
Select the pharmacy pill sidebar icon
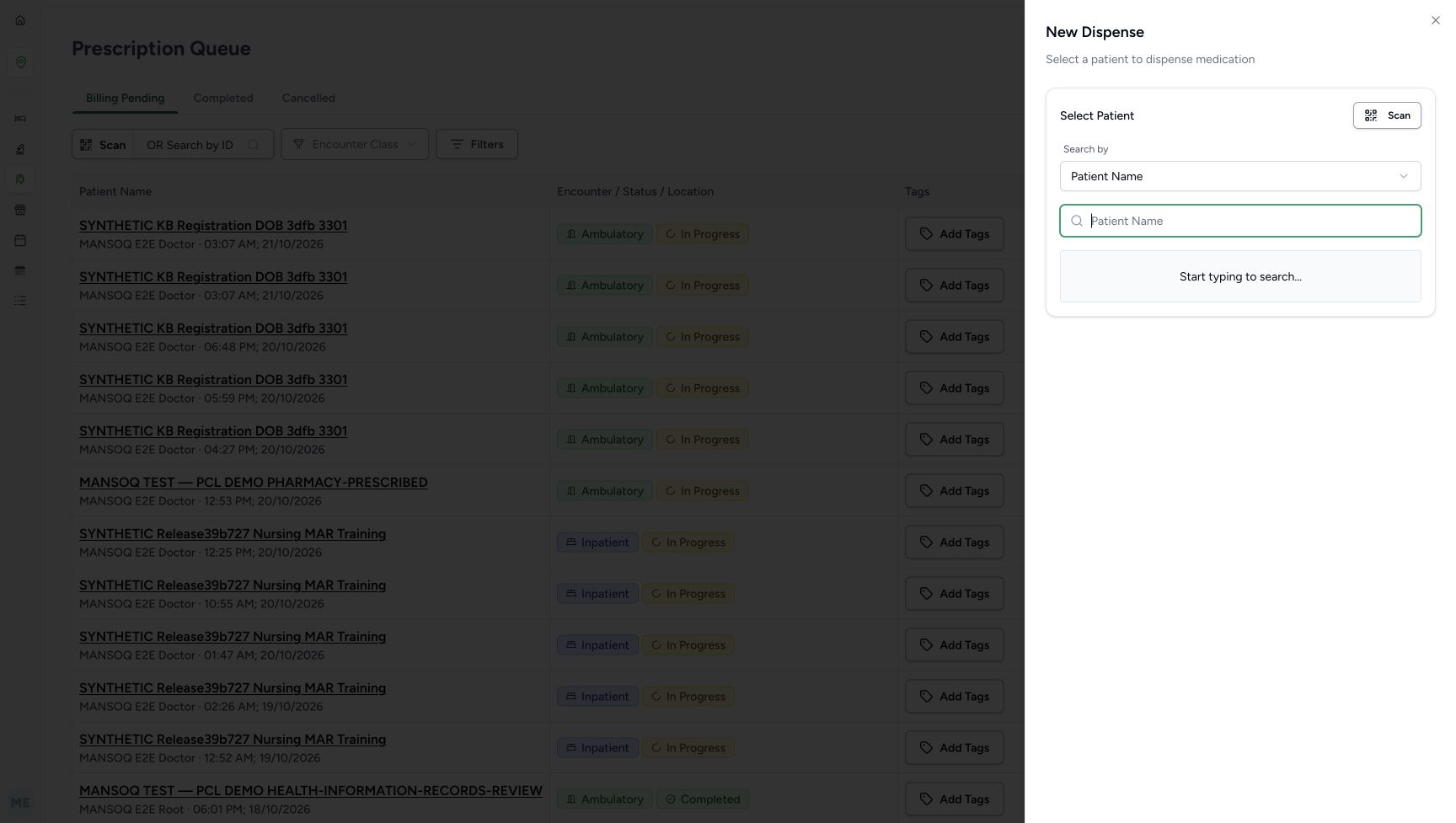coord(20,179)
